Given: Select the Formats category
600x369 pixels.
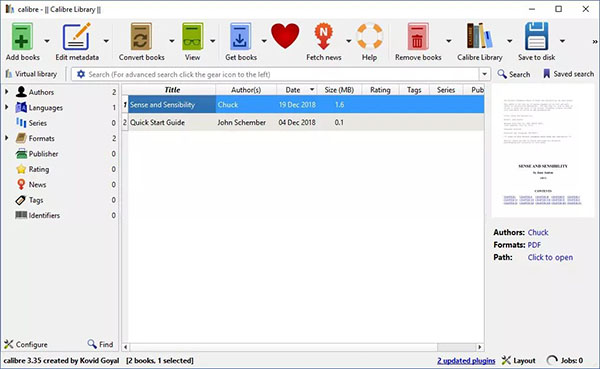Looking at the screenshot, I should click(x=41, y=139).
